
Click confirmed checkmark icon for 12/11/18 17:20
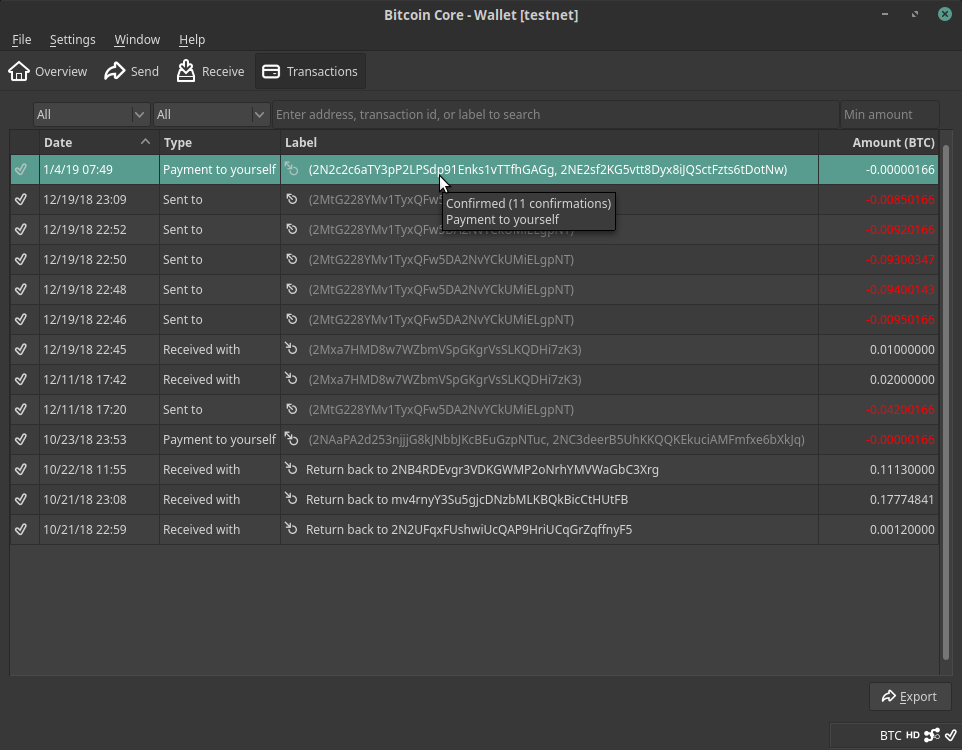(x=21, y=409)
